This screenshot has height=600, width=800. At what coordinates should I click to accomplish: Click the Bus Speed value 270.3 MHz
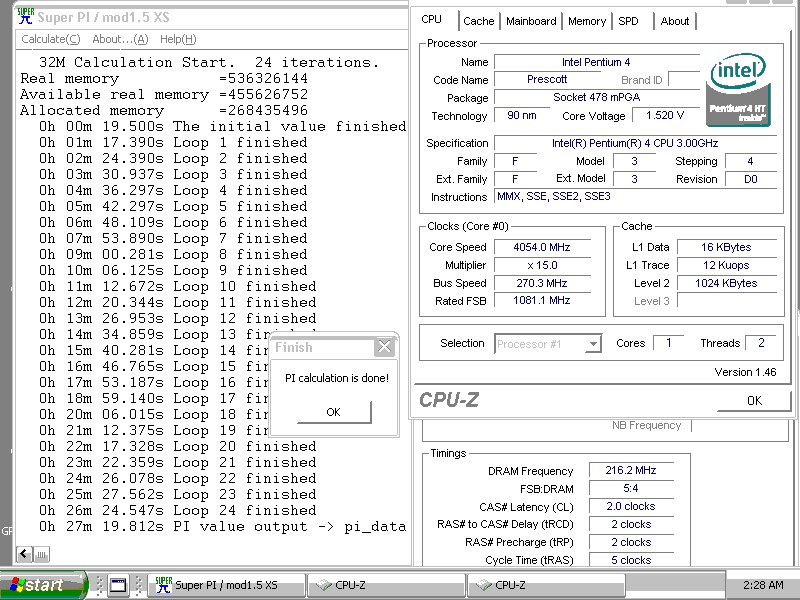[x=542, y=283]
